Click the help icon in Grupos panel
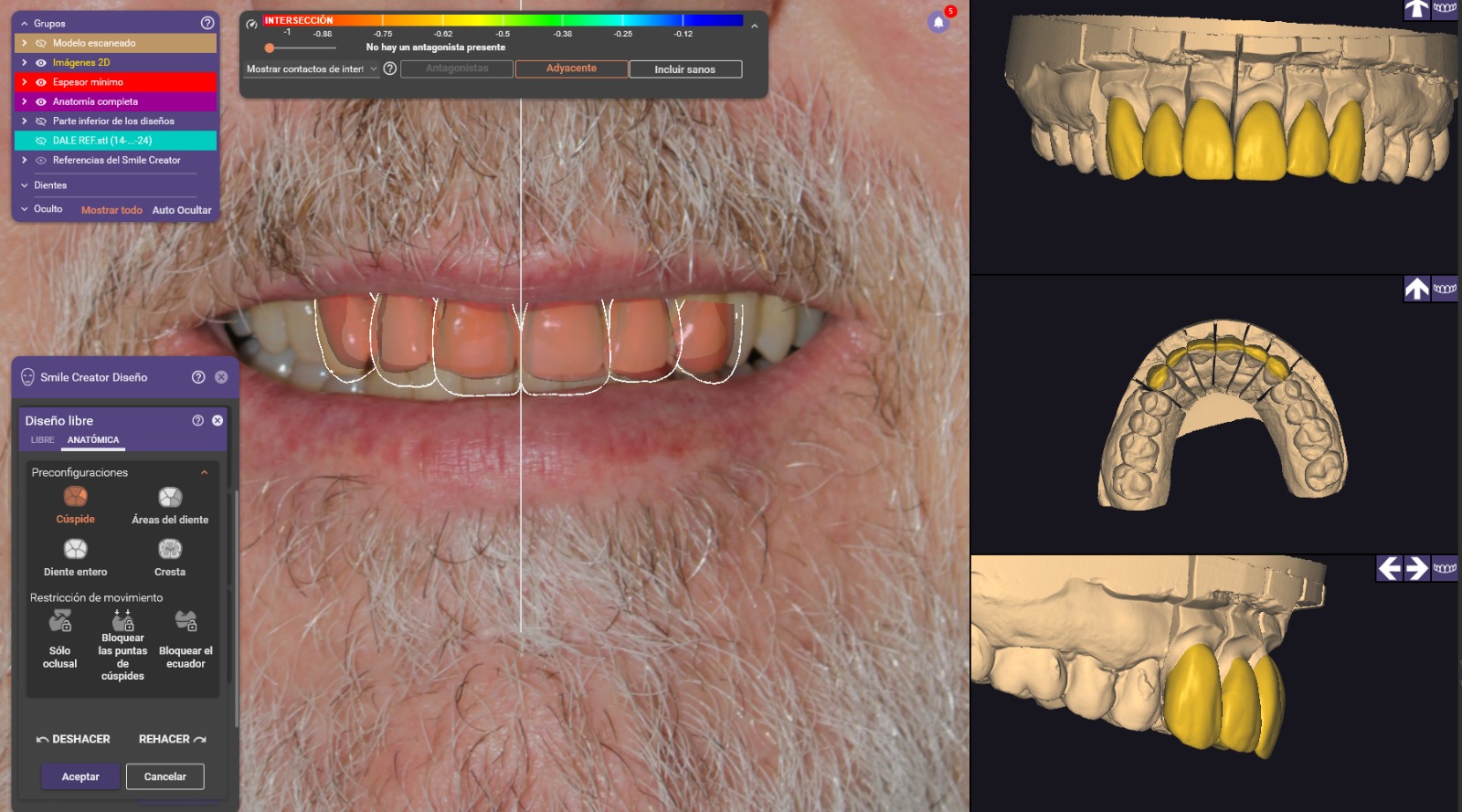 207,23
